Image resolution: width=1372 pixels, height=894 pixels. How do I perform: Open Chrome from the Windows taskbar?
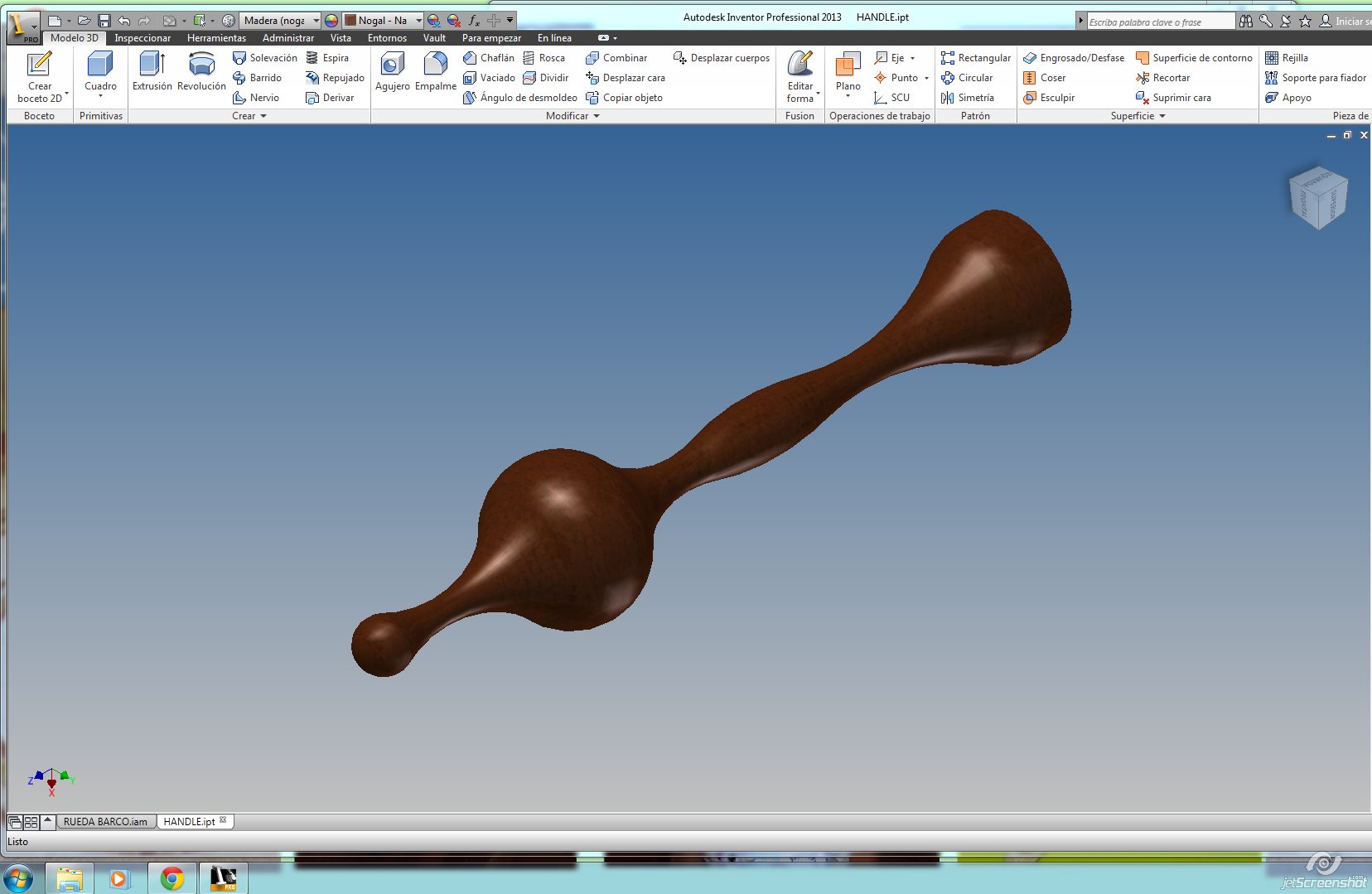point(172,878)
